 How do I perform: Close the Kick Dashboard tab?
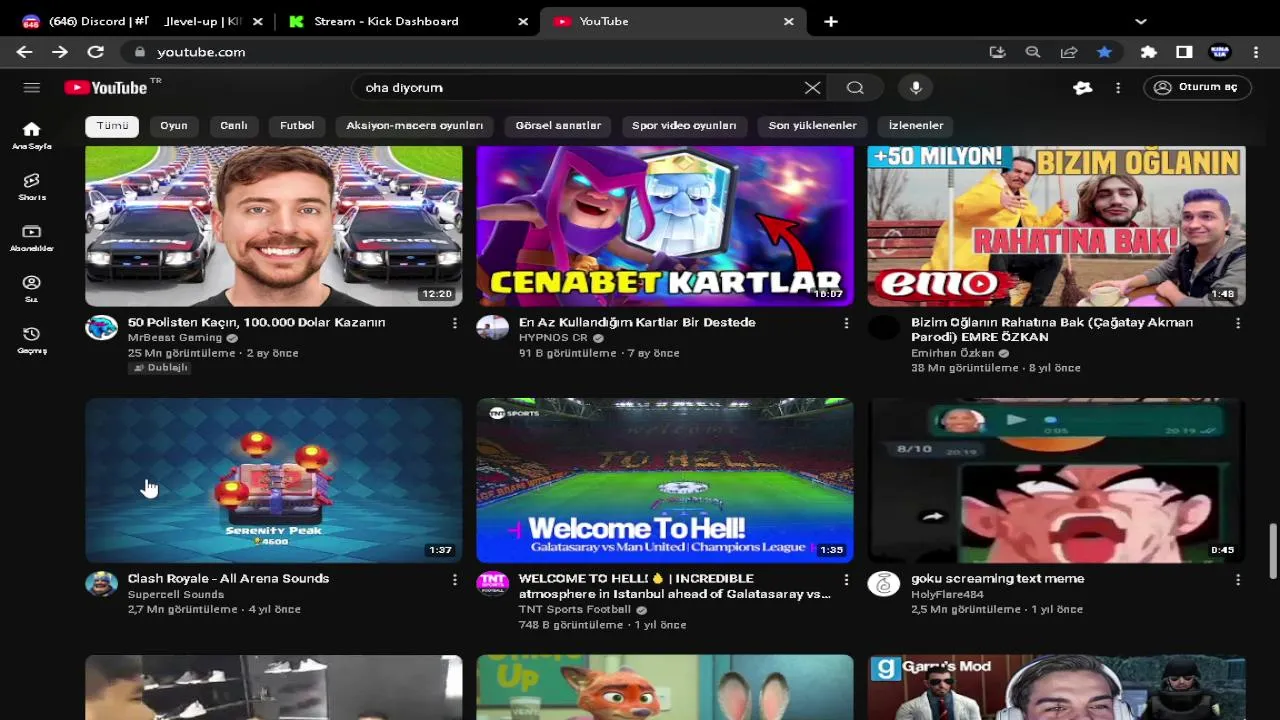[522, 21]
